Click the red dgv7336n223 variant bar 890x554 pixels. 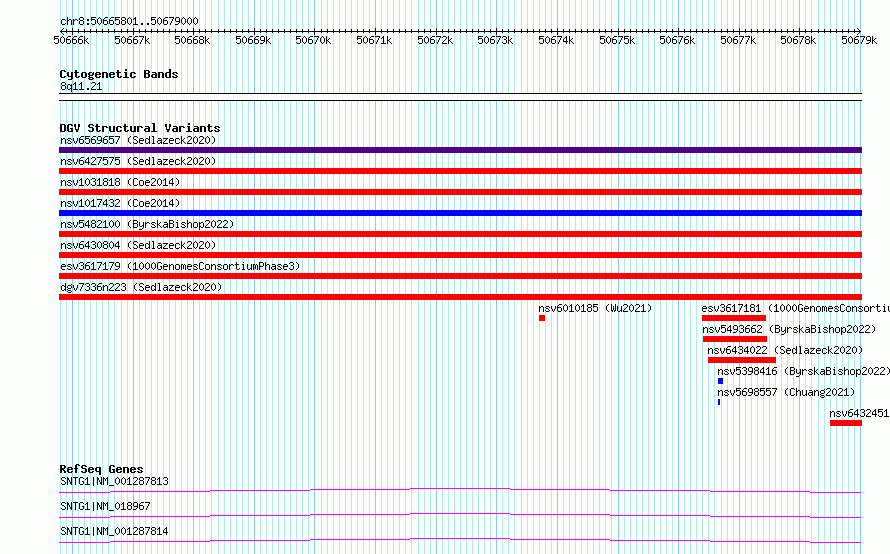460,297
